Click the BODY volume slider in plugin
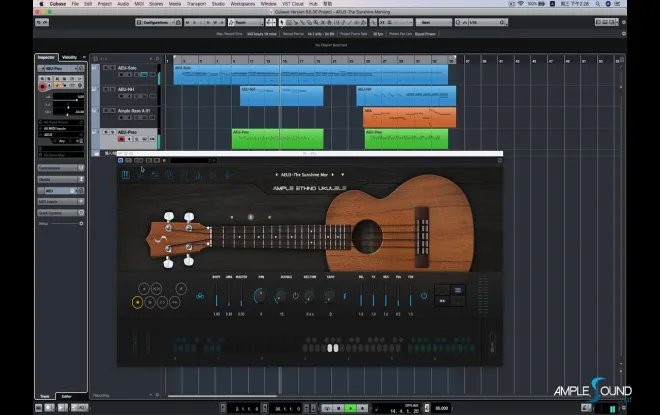660x415 pixels. point(216,295)
